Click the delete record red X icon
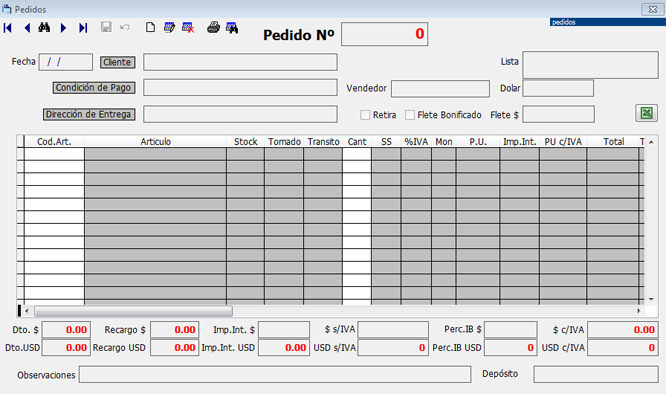The image size is (666, 394). click(188, 28)
